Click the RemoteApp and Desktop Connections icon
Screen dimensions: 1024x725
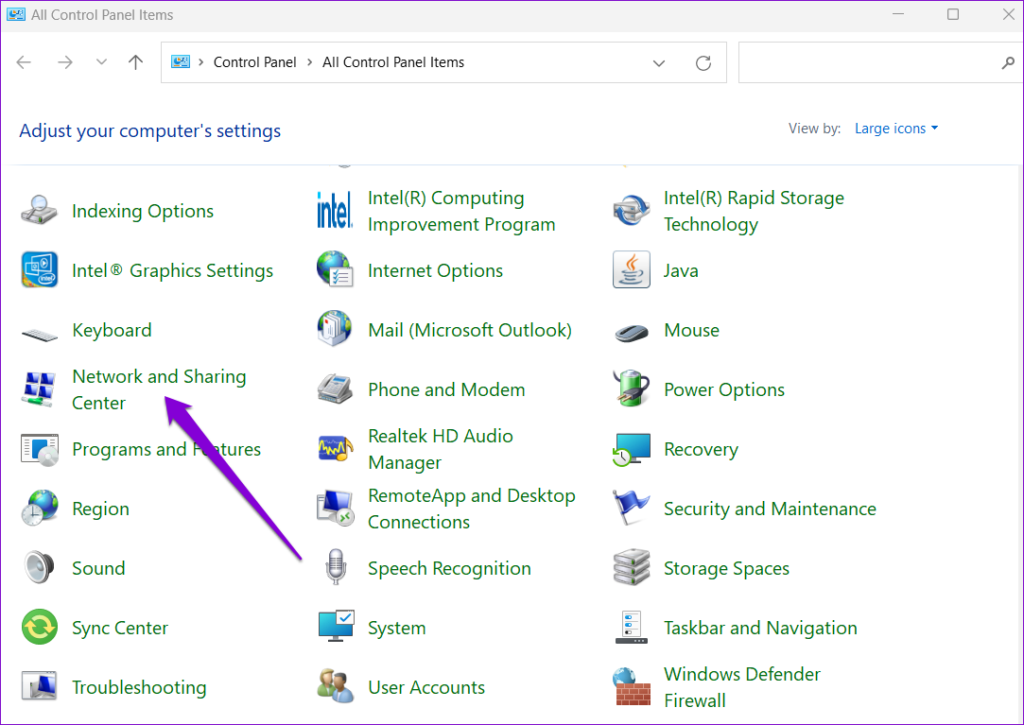334,508
